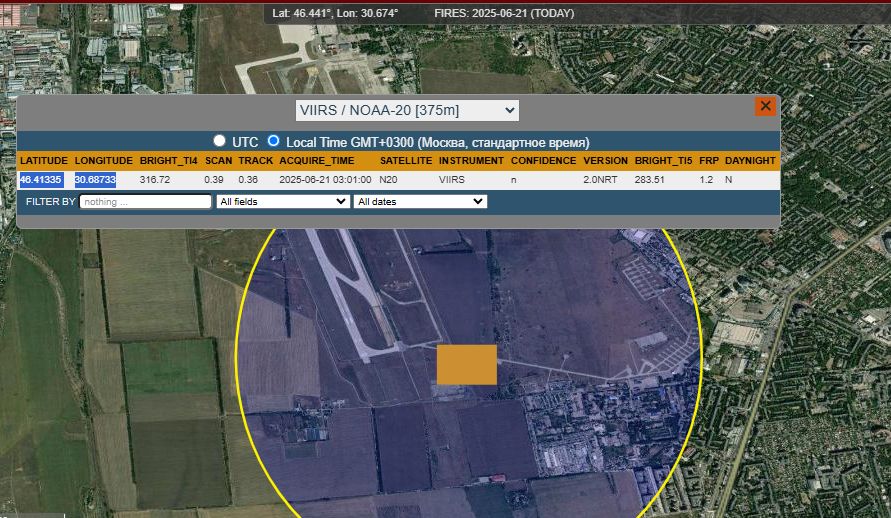The width and height of the screenshot is (891, 518).
Task: Sort by ACQUIRE_TIME column header
Action: coord(317,161)
